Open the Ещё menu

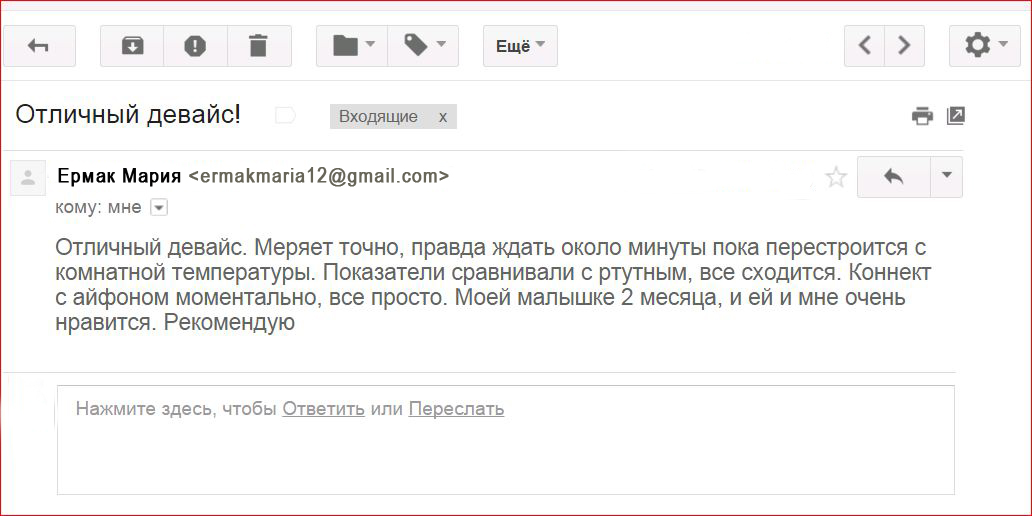[x=521, y=46]
